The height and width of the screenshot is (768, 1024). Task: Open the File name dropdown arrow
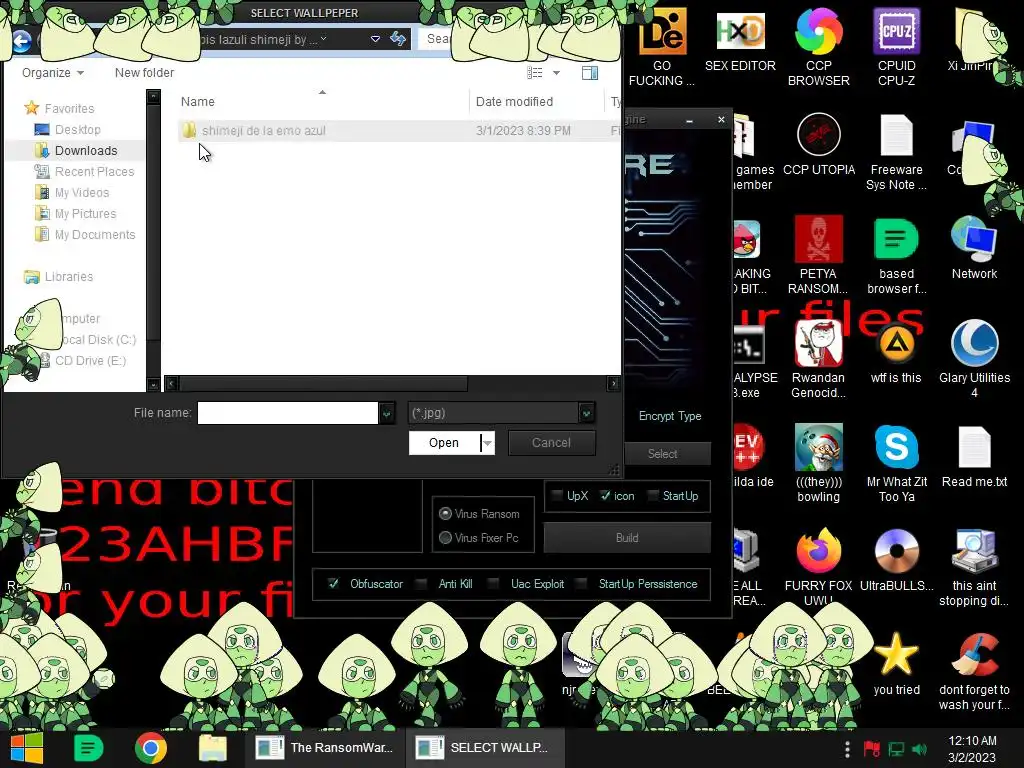pos(387,413)
